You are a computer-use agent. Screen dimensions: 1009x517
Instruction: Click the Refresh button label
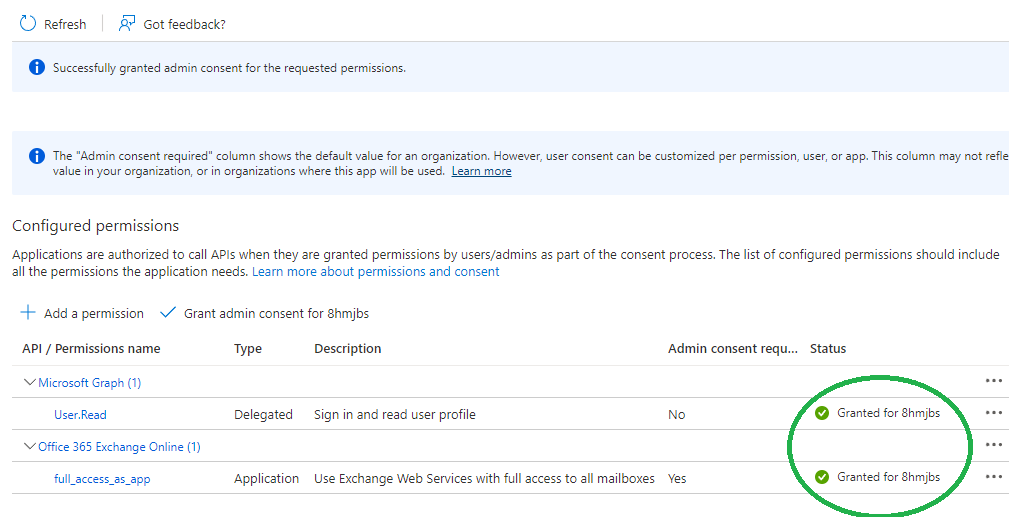tap(65, 24)
